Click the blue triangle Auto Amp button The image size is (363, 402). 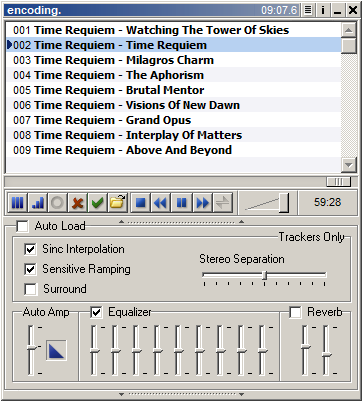(56, 351)
